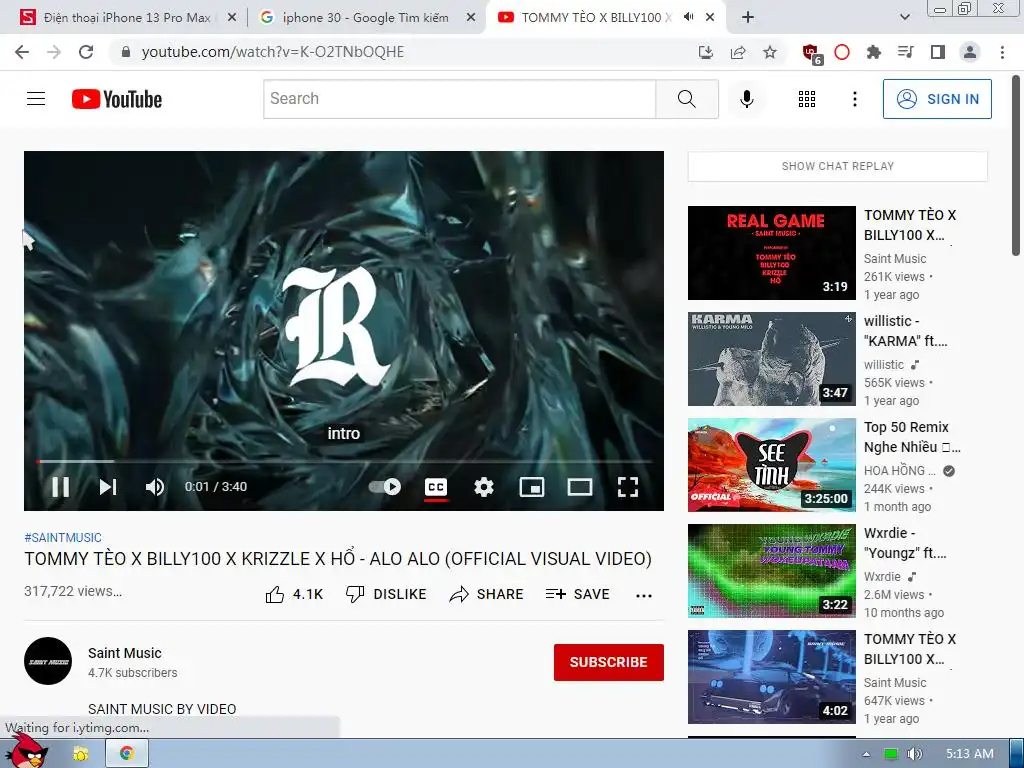Enable theater mode
The image size is (1024, 768).
click(x=580, y=487)
